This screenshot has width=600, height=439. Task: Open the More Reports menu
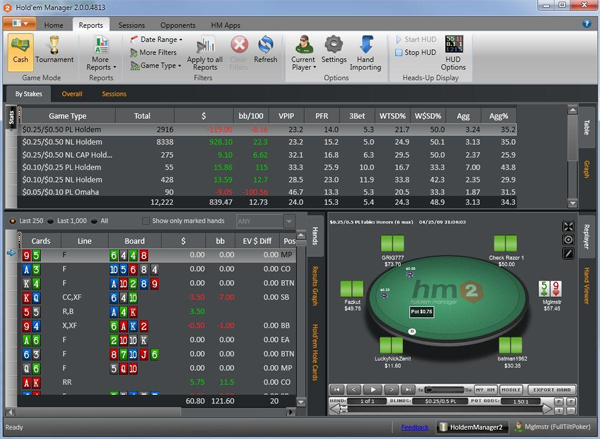pos(100,50)
